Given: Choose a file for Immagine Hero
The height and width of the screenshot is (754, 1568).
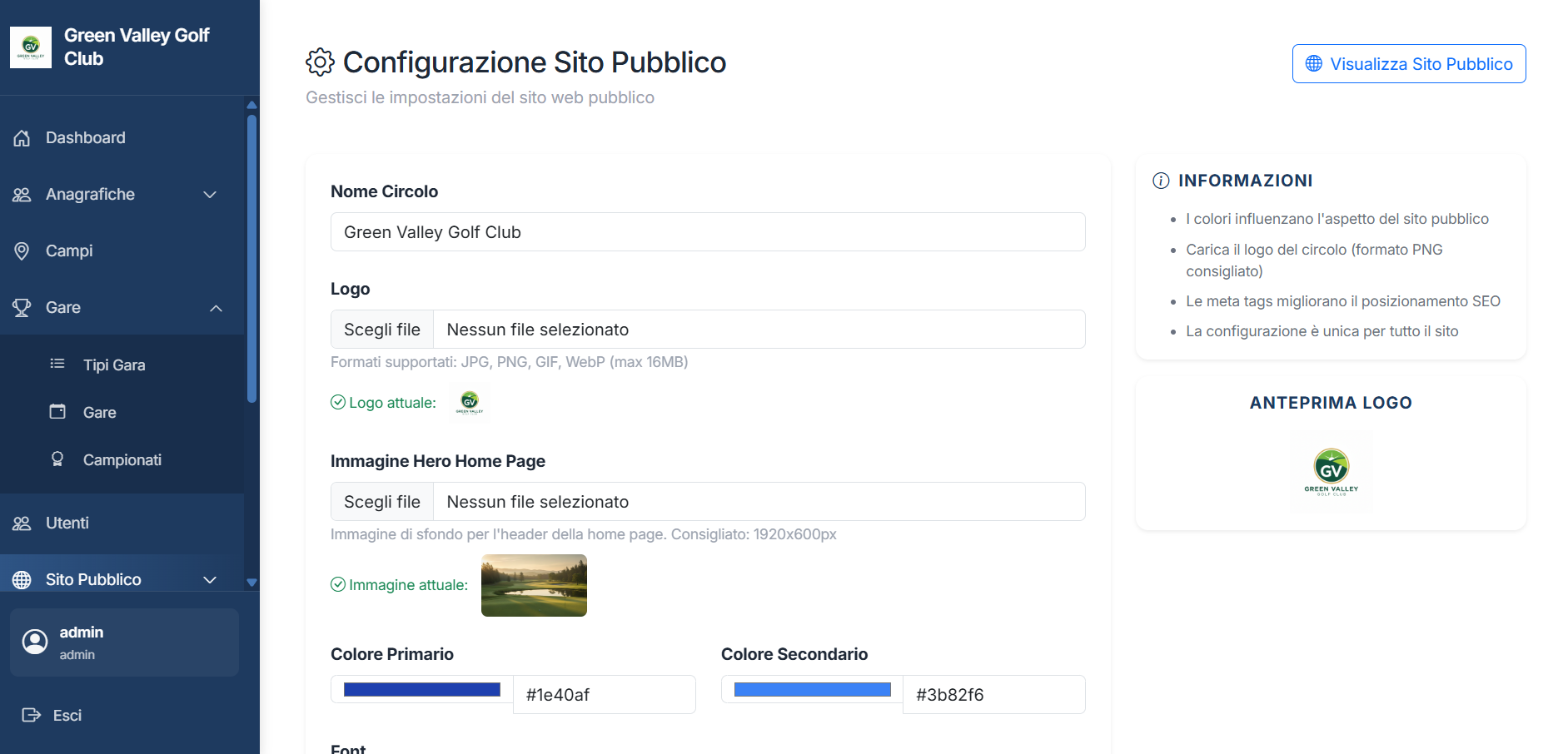Looking at the screenshot, I should pyautogui.click(x=381, y=501).
